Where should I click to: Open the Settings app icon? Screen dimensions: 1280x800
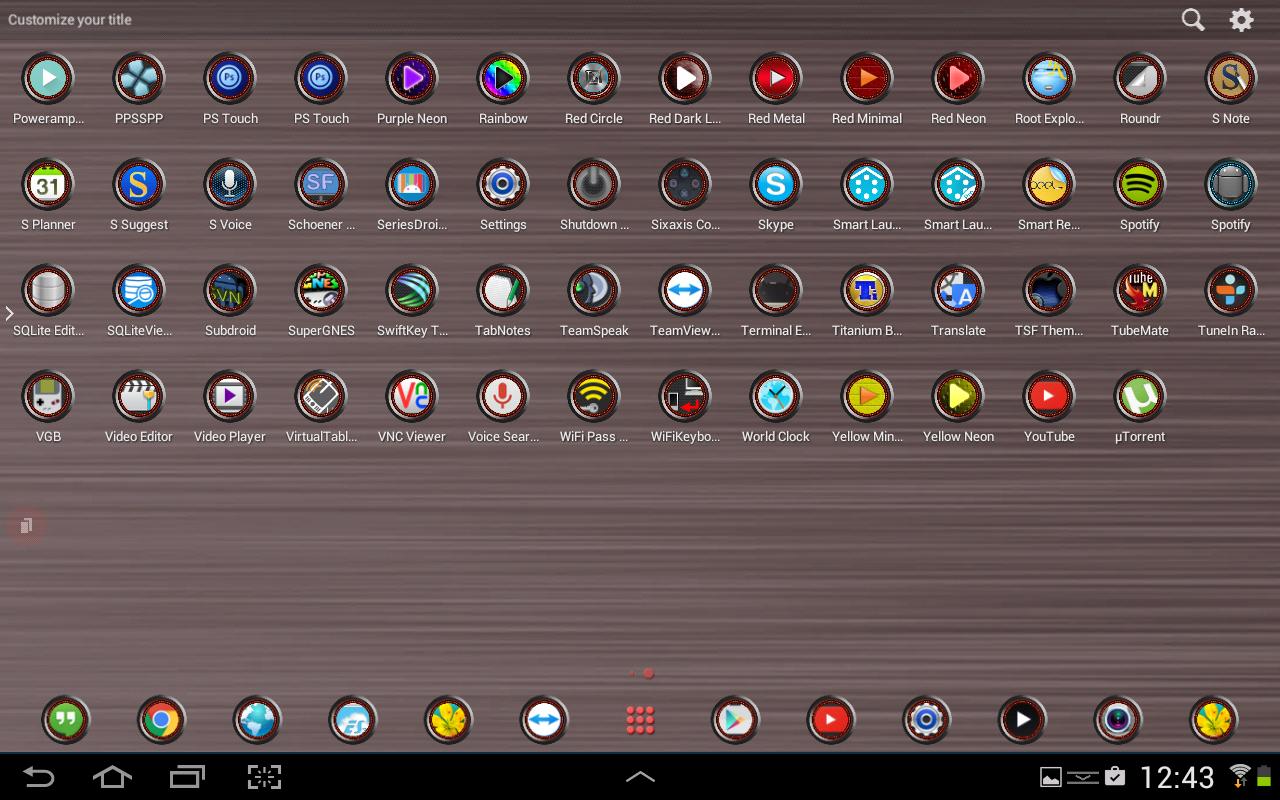[503, 184]
